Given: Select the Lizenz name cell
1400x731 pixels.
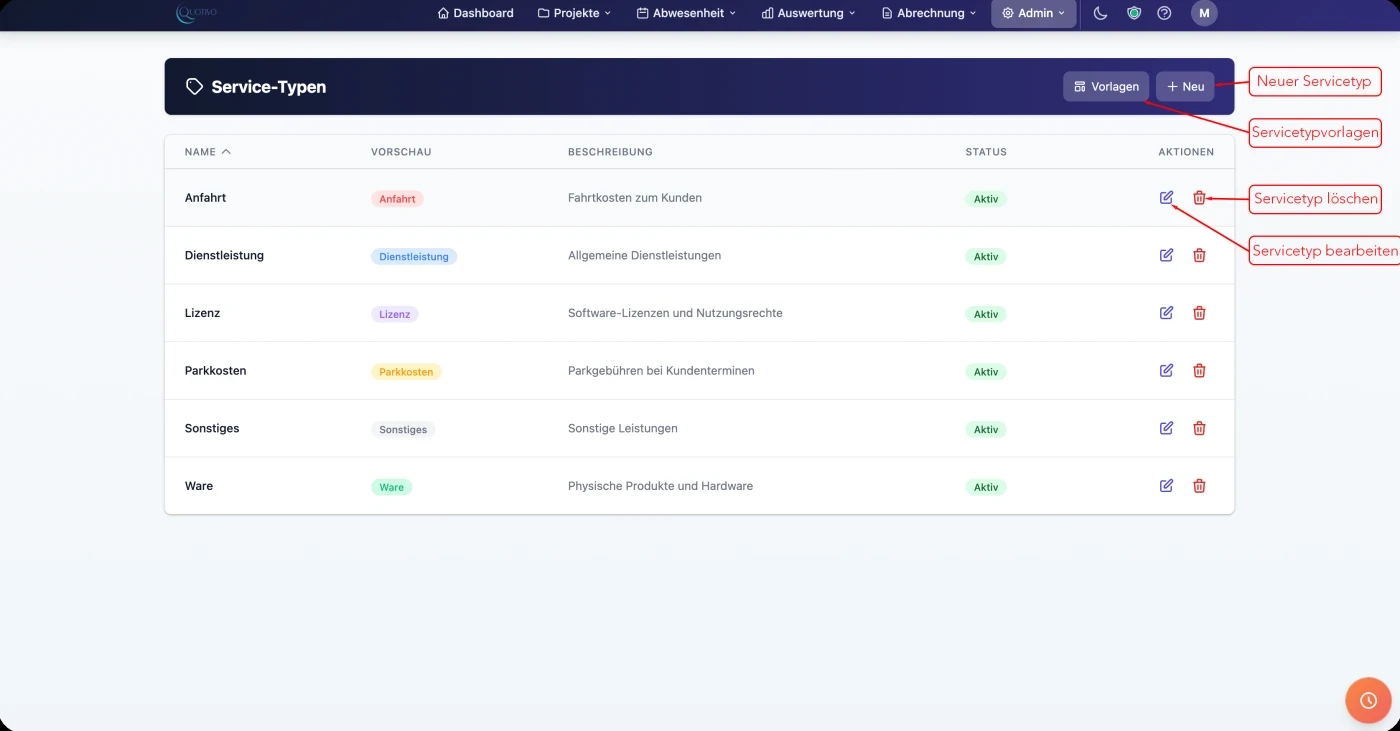Looking at the screenshot, I should coord(202,313).
